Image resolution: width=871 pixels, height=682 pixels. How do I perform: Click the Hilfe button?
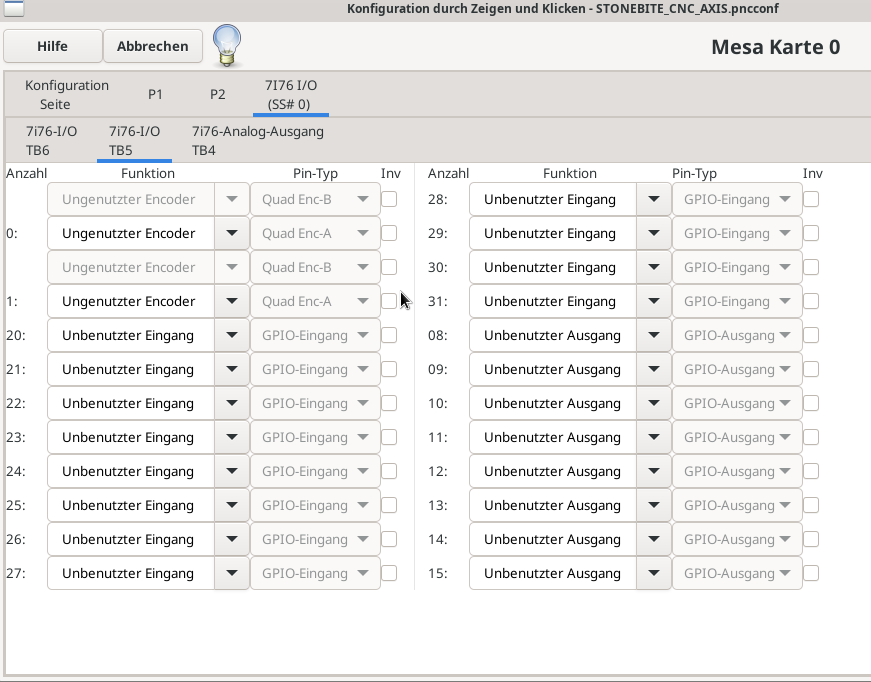(53, 46)
